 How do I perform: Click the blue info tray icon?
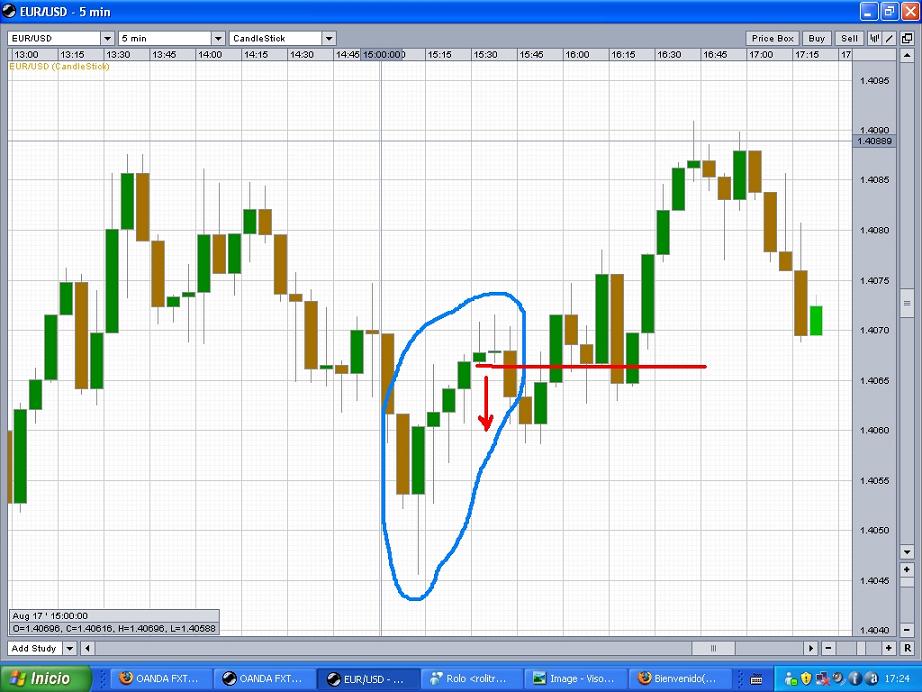854,679
